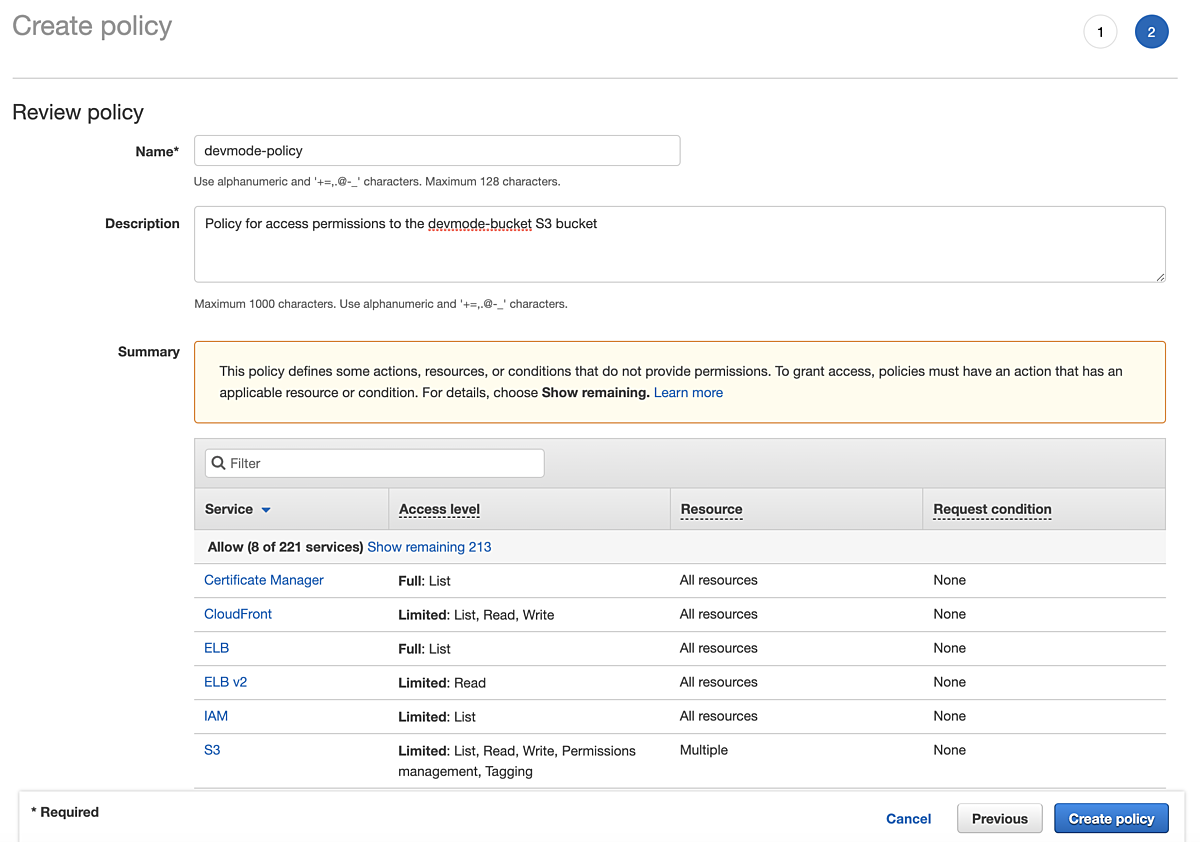The height and width of the screenshot is (842, 1200).
Task: Click the Create policy button
Action: coord(1111,818)
